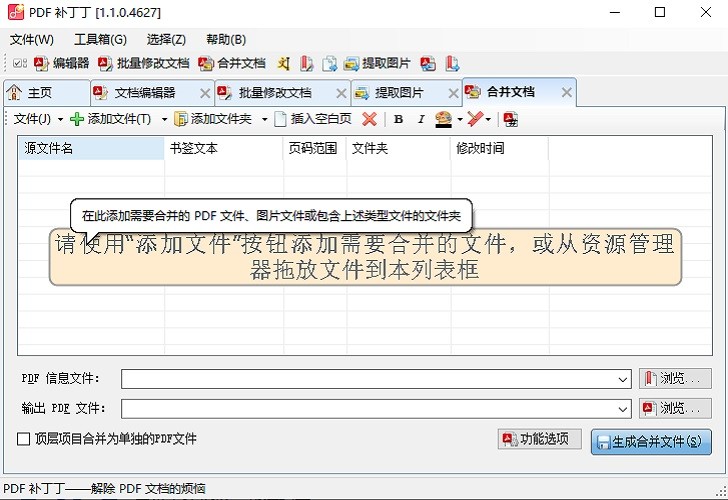This screenshot has height=500, width=728.
Task: Toggle bold B for bookmark text
Action: click(x=398, y=119)
